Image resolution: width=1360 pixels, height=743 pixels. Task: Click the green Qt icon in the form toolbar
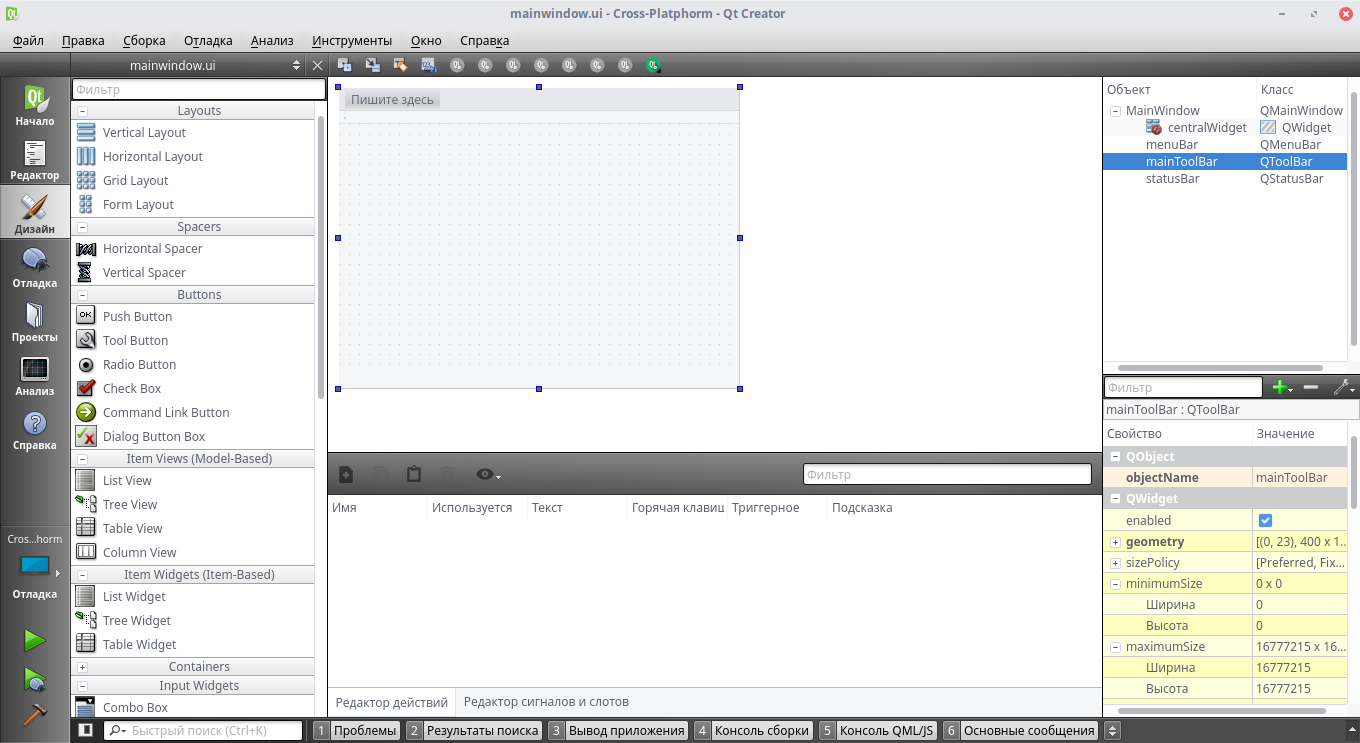point(653,65)
